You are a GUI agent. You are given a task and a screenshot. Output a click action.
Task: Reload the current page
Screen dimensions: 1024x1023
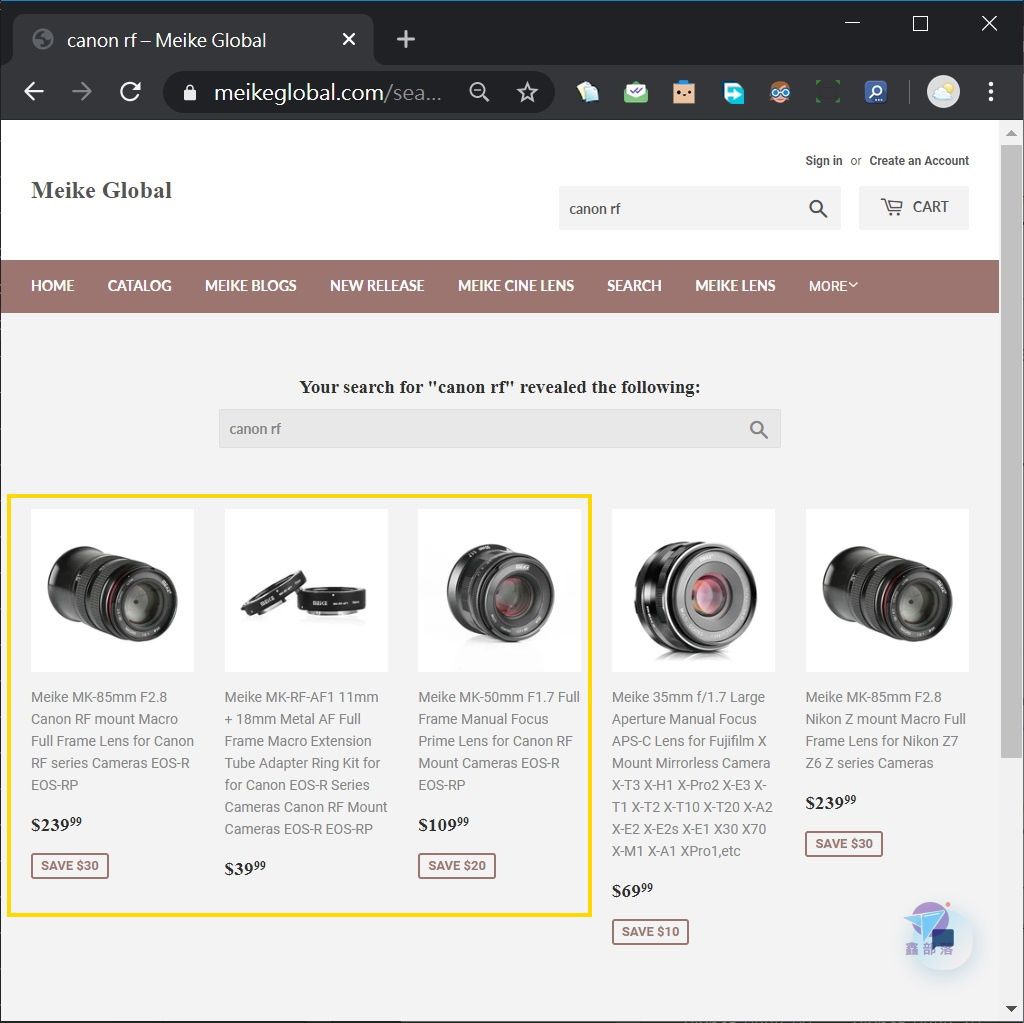coord(130,91)
